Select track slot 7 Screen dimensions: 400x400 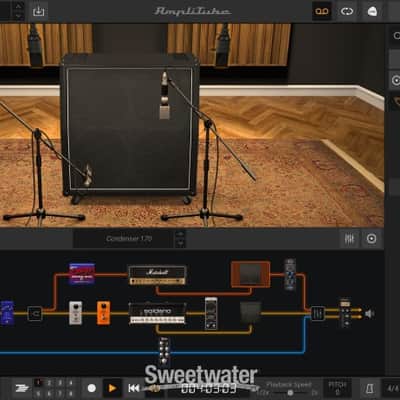click(x=60, y=394)
